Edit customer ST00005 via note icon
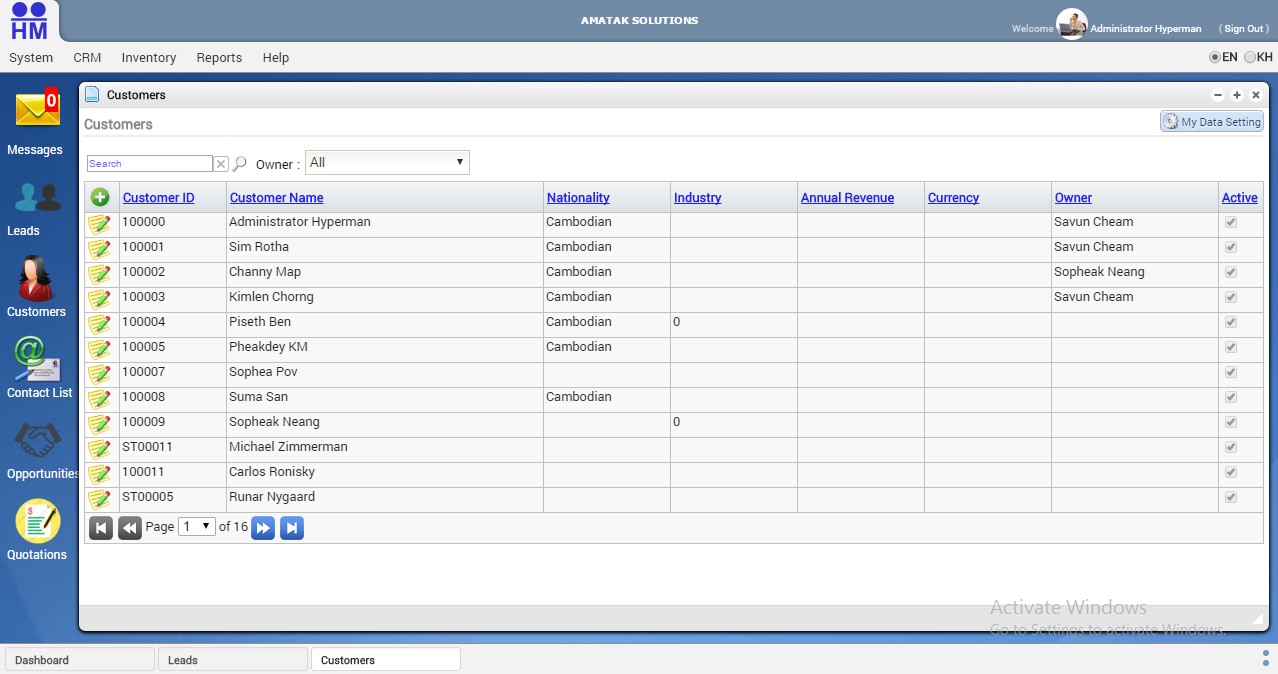The height and width of the screenshot is (674, 1278). coord(99,498)
